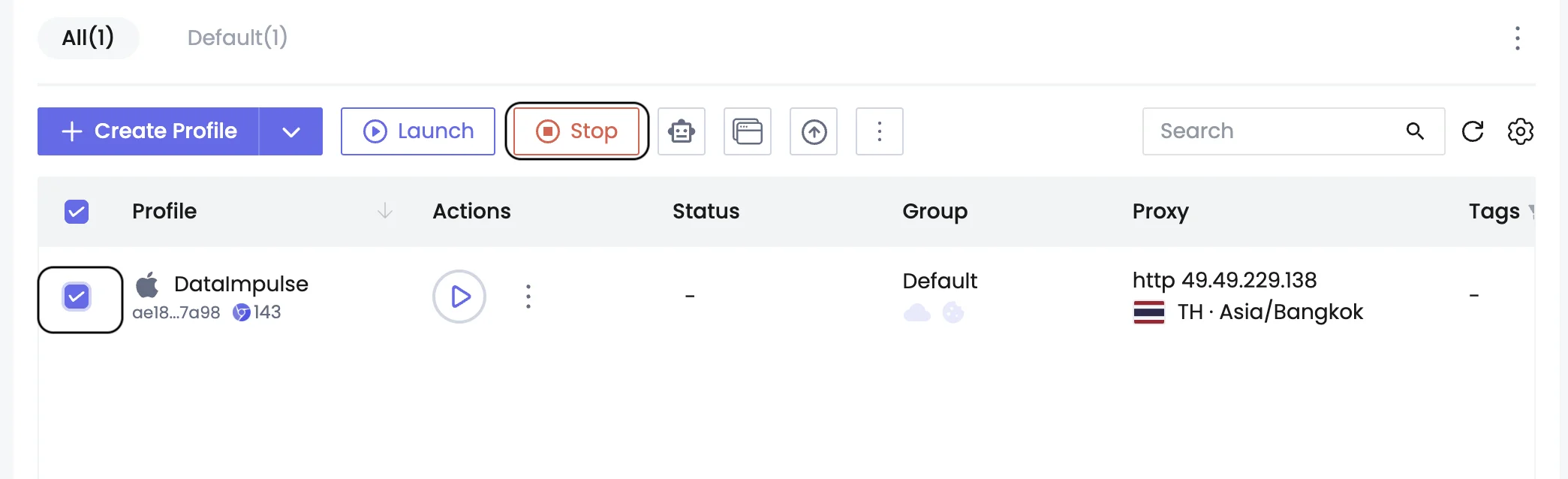Toggle the select-all checkbox in header
Screen dimensions: 1568x479
[x=77, y=212]
